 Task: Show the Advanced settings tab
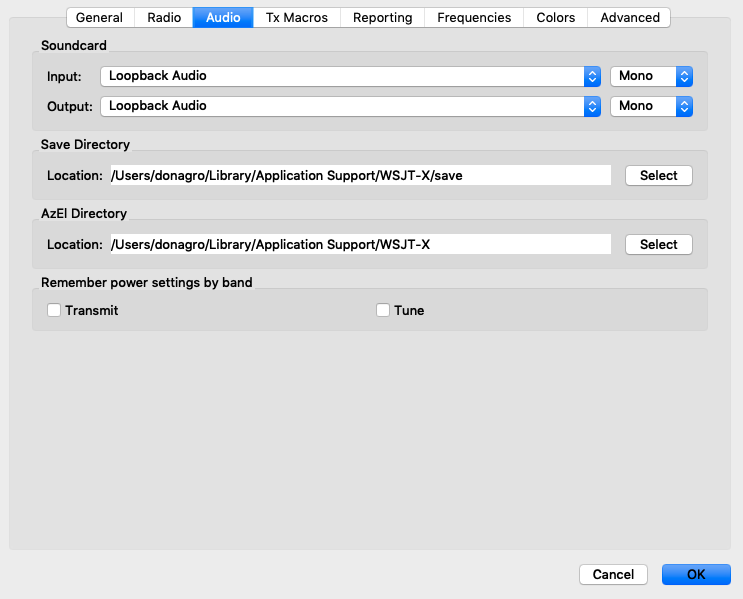pyautogui.click(x=629, y=17)
